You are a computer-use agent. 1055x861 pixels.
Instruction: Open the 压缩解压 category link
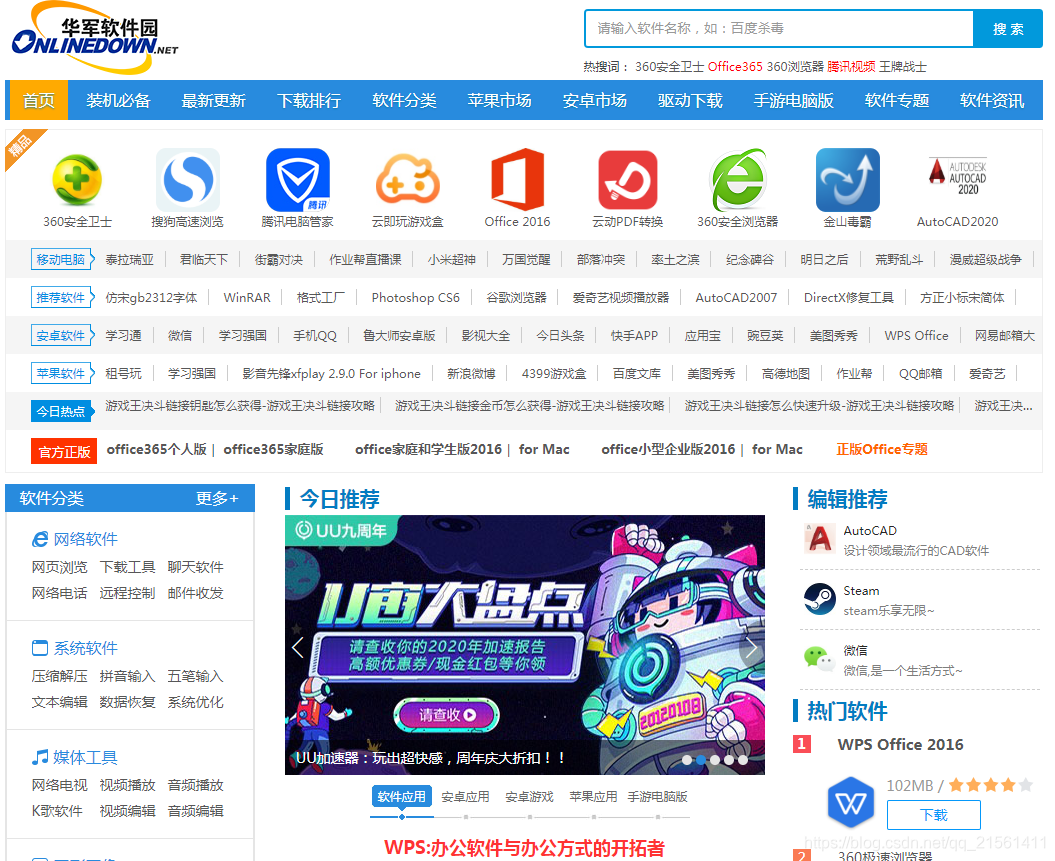[x=59, y=676]
